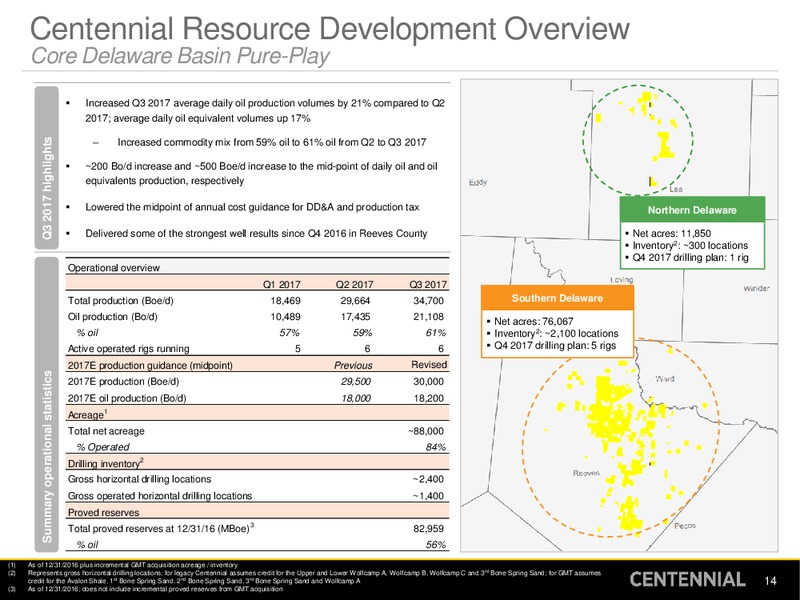The image size is (800, 600).
Task: Click the '~88,000' acreage value
Action: 426,431
